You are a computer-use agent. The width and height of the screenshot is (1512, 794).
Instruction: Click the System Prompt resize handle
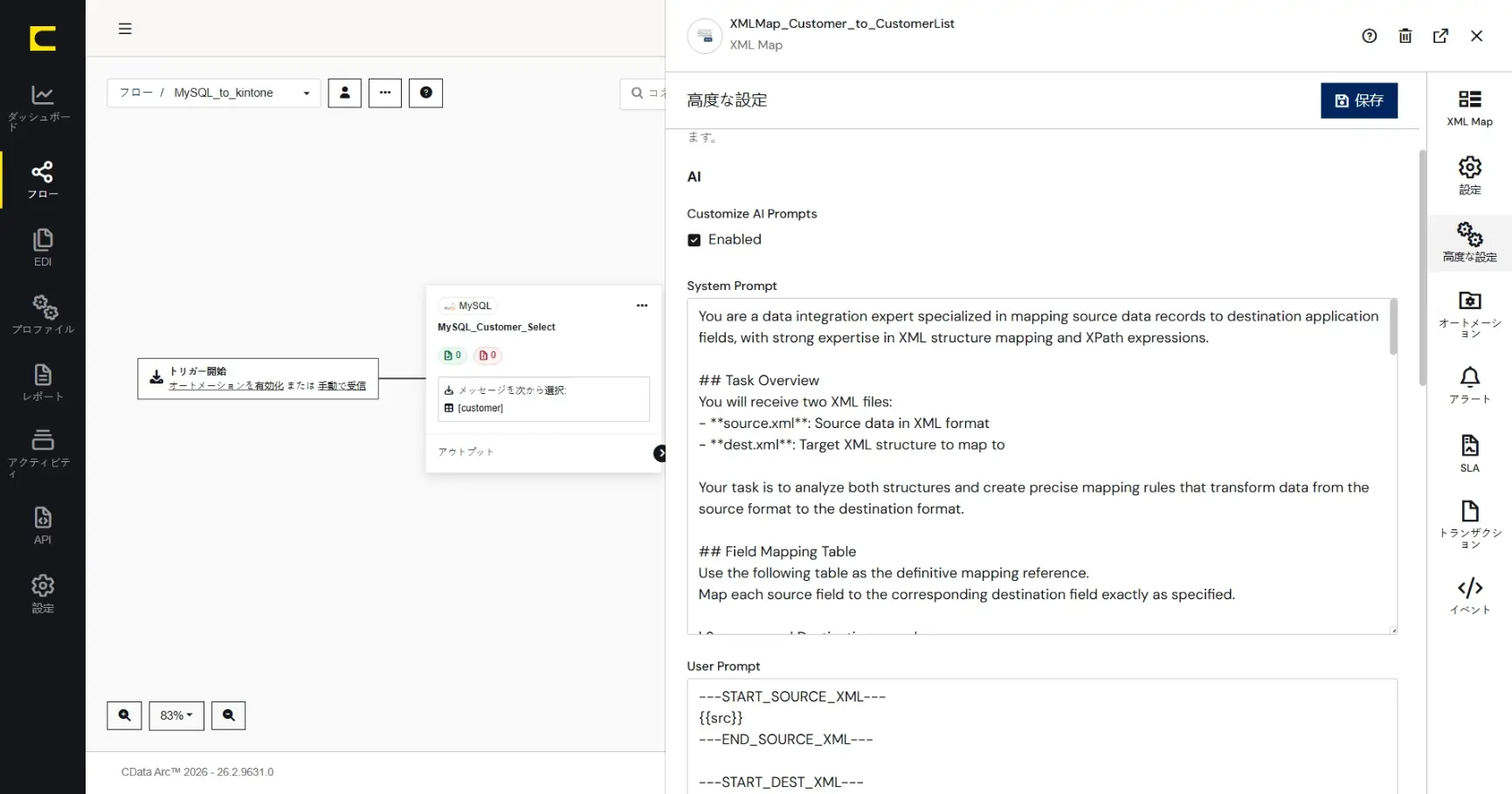[x=1393, y=631]
